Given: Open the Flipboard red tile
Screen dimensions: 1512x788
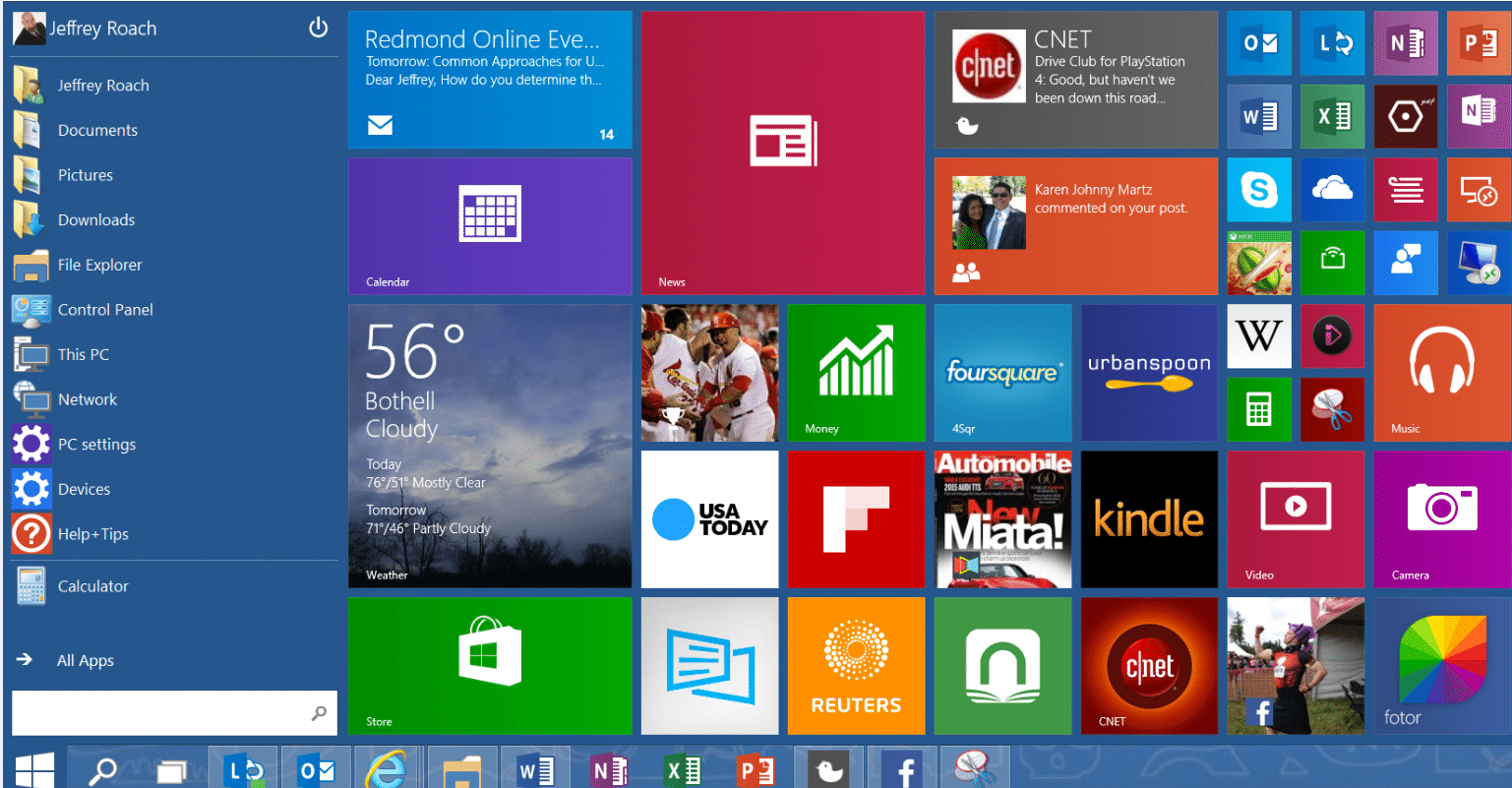Looking at the screenshot, I should [856, 519].
